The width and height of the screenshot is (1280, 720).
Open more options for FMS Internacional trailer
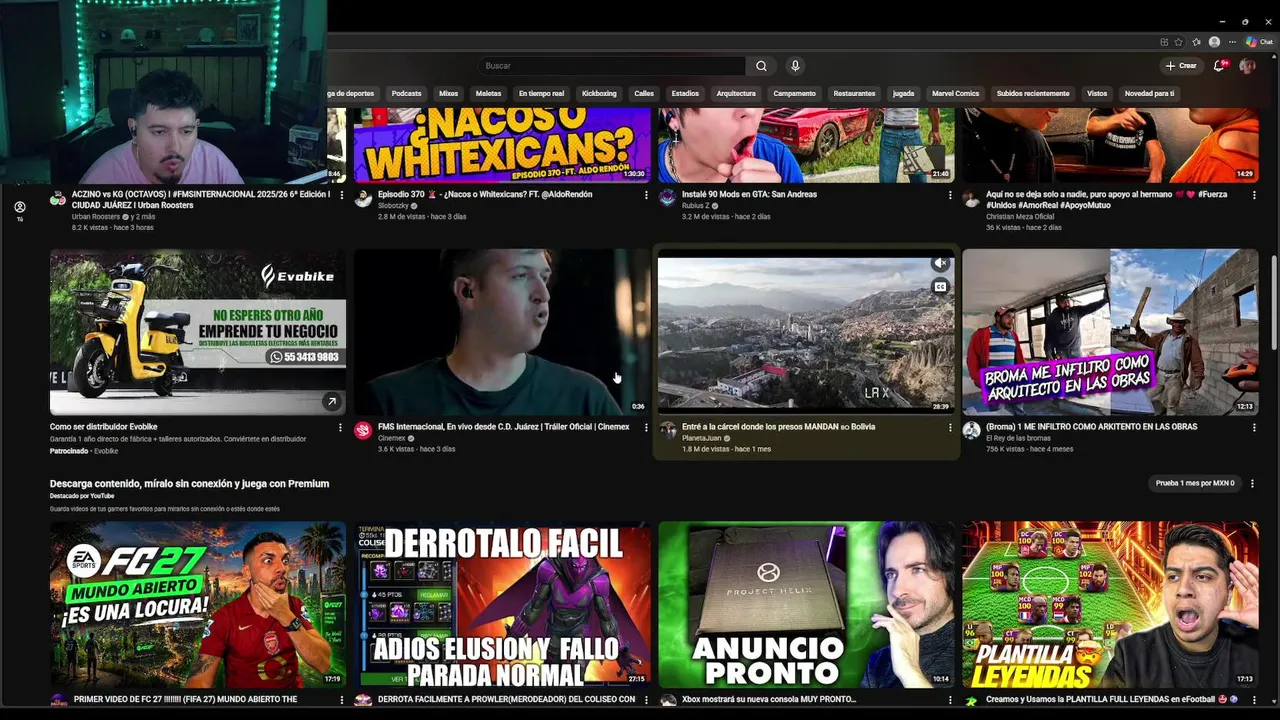646,427
